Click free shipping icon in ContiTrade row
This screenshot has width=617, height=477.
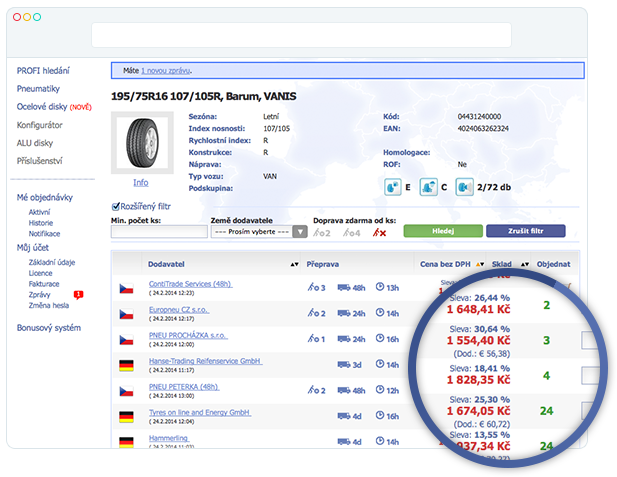(316, 287)
